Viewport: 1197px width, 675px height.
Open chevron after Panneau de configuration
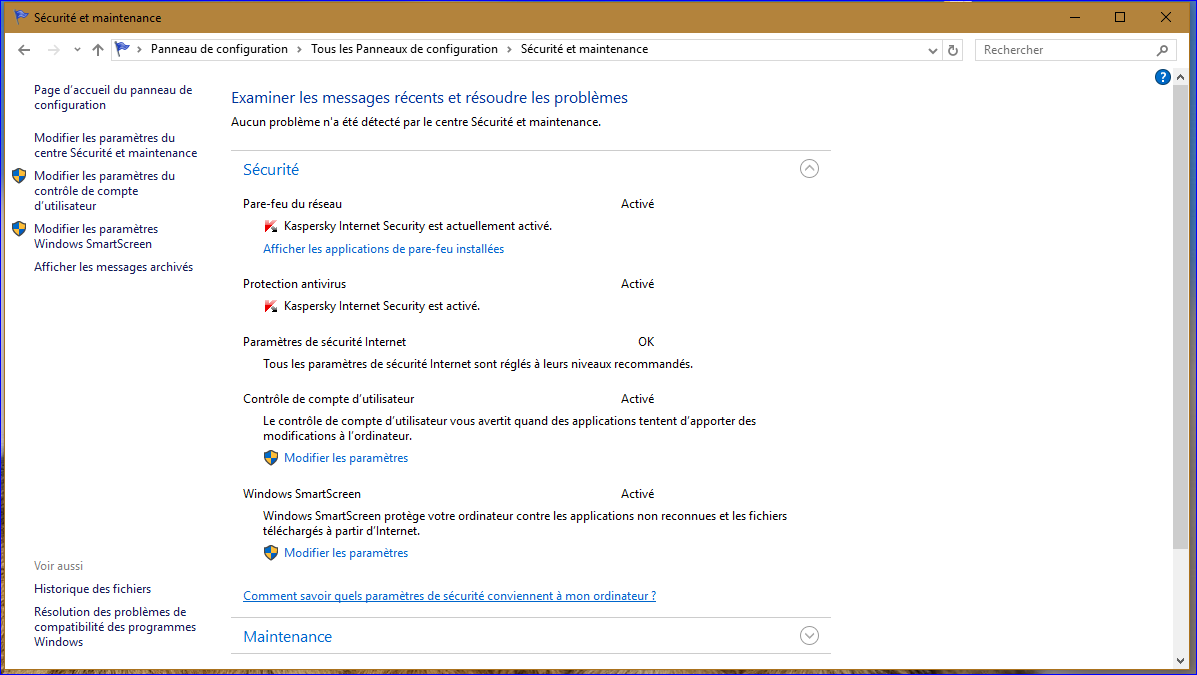(x=299, y=50)
